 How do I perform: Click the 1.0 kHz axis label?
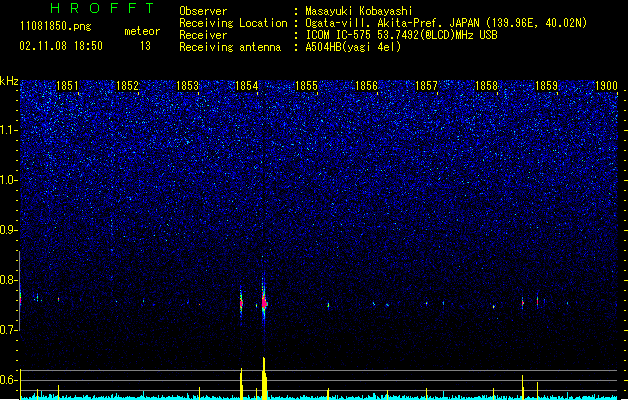click(x=9, y=180)
